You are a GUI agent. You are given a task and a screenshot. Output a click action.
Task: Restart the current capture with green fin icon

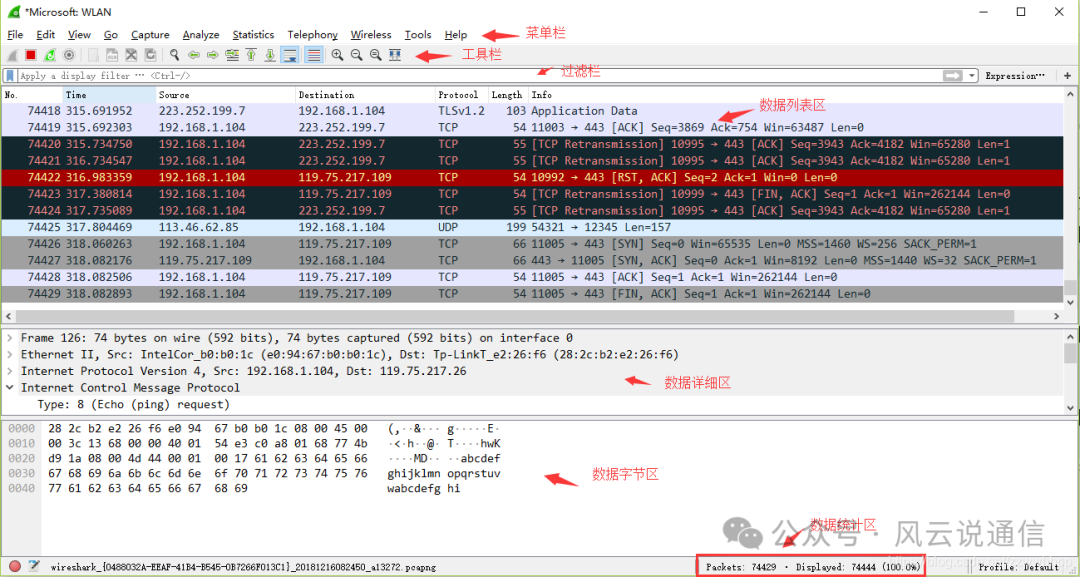tap(50, 55)
